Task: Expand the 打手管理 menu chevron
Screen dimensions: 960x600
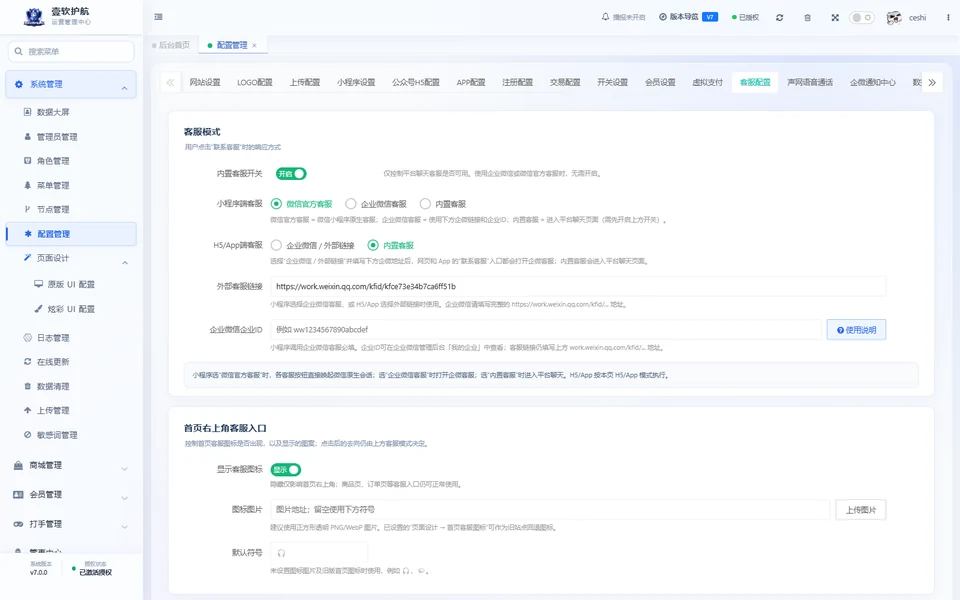Action: tap(124, 527)
